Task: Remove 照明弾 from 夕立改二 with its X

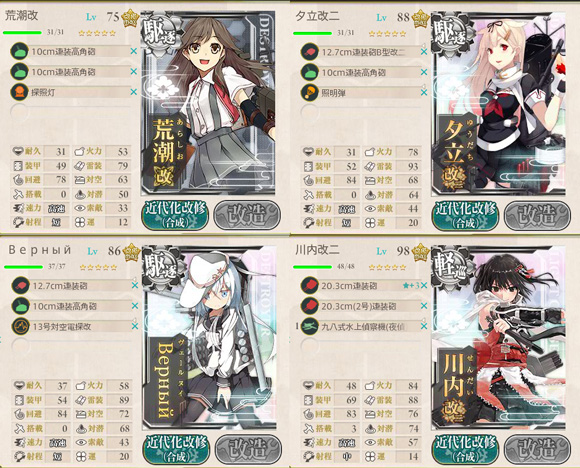Action: 424,92
